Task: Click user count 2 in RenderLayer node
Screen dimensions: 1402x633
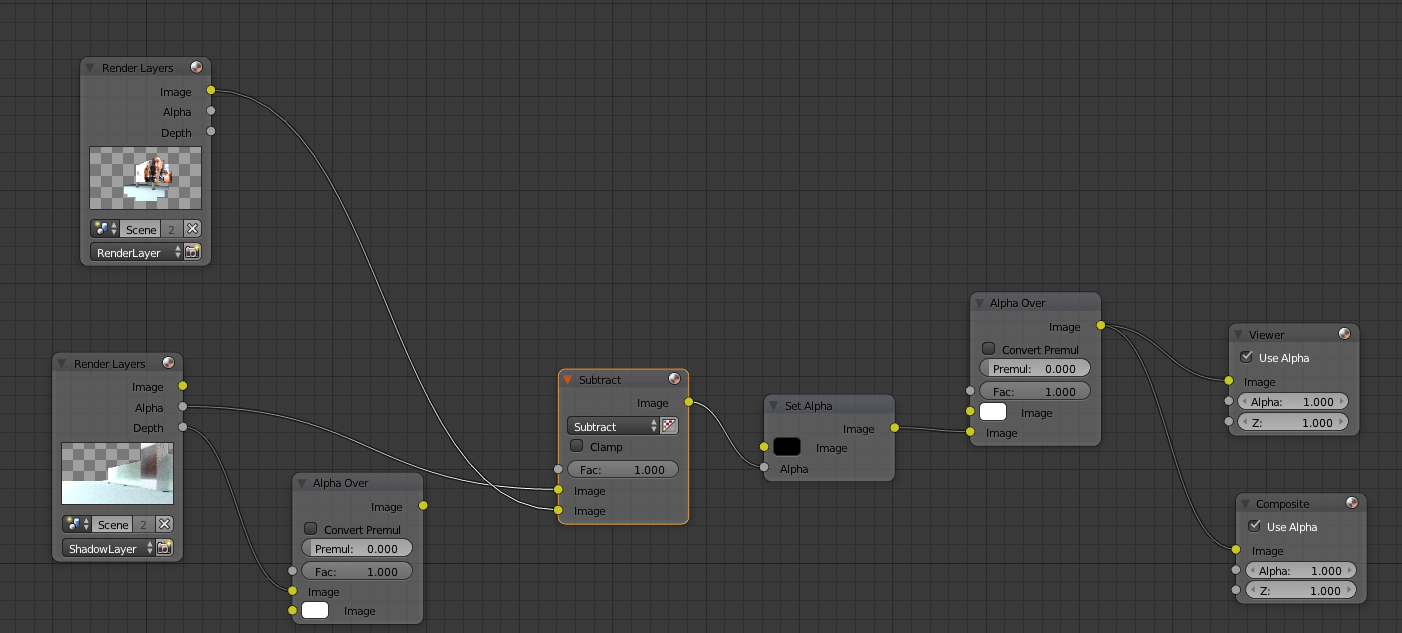Action: click(x=172, y=229)
